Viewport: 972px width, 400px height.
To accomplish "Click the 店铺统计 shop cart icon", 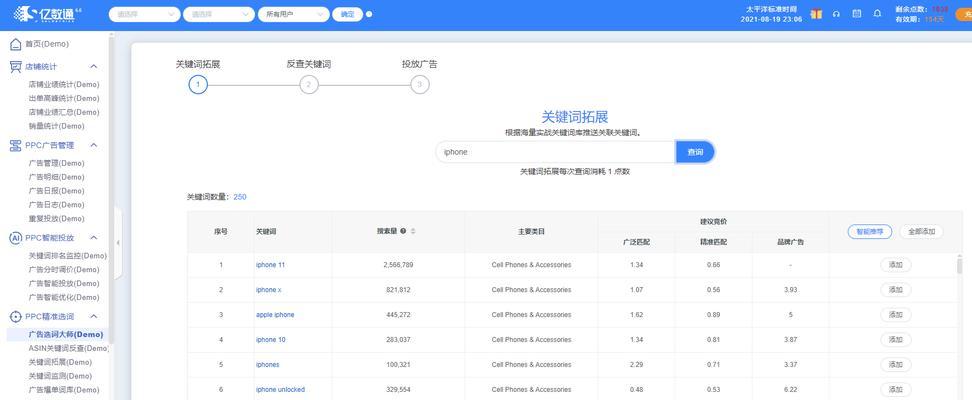I will [x=15, y=66].
